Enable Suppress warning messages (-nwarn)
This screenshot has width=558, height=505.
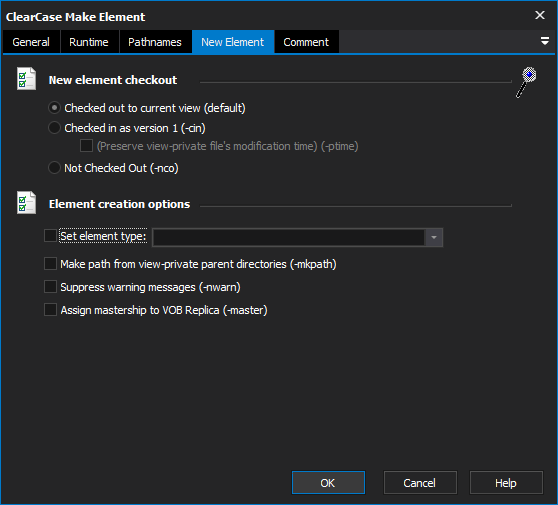pyautogui.click(x=50, y=286)
